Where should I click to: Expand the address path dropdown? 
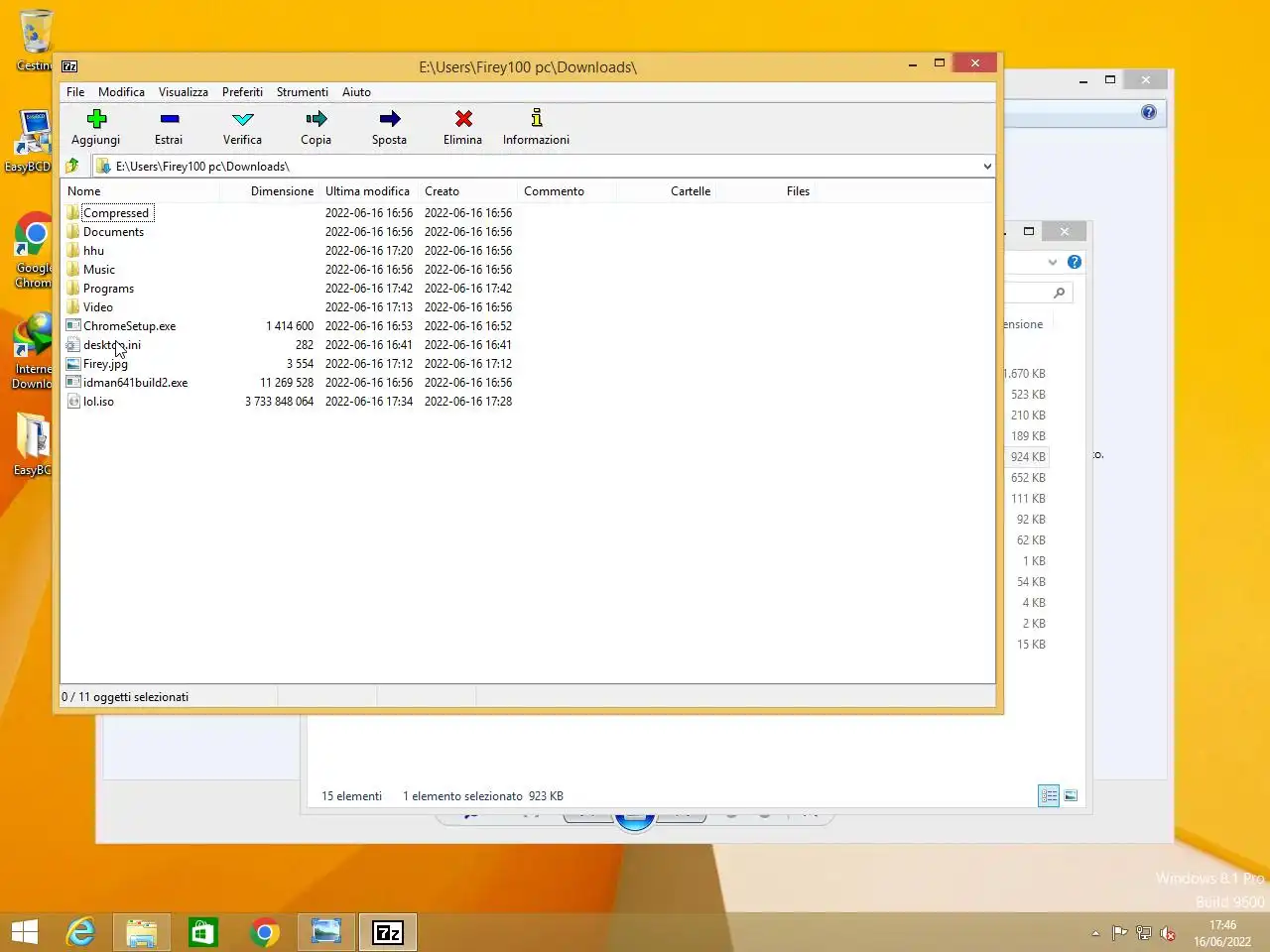[987, 166]
